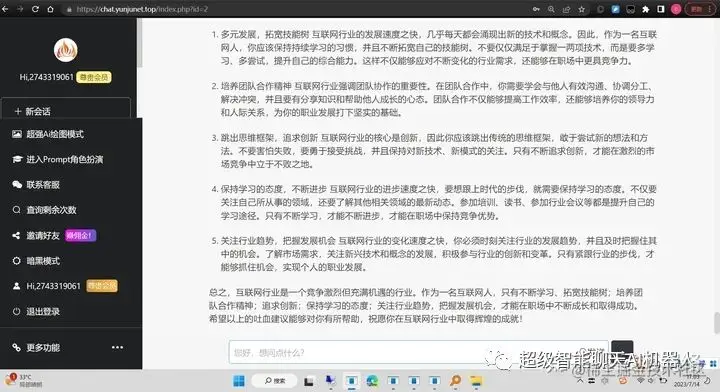Click the chat message input box
This screenshot has height=392, width=720.
[418, 353]
